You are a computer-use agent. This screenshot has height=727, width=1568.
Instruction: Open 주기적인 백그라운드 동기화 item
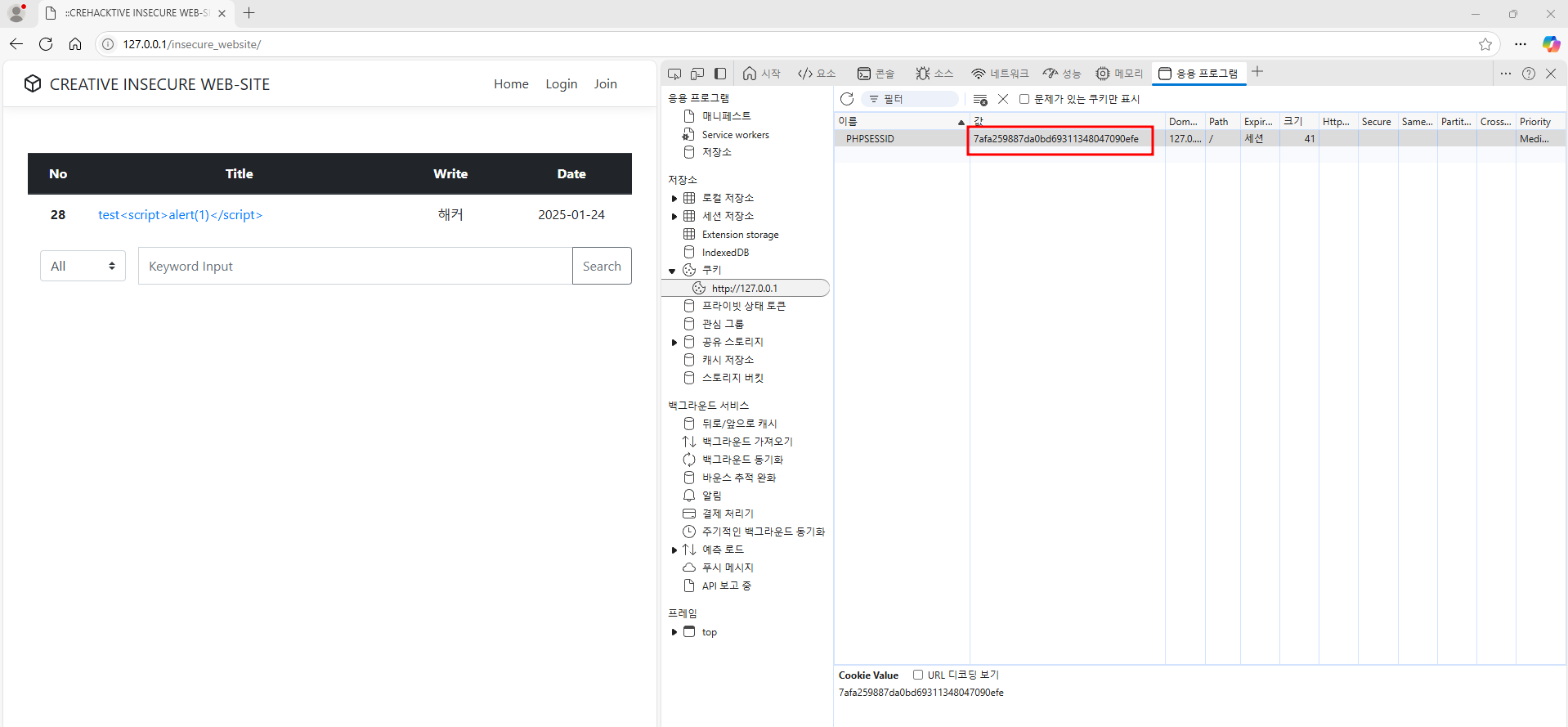[x=763, y=532]
